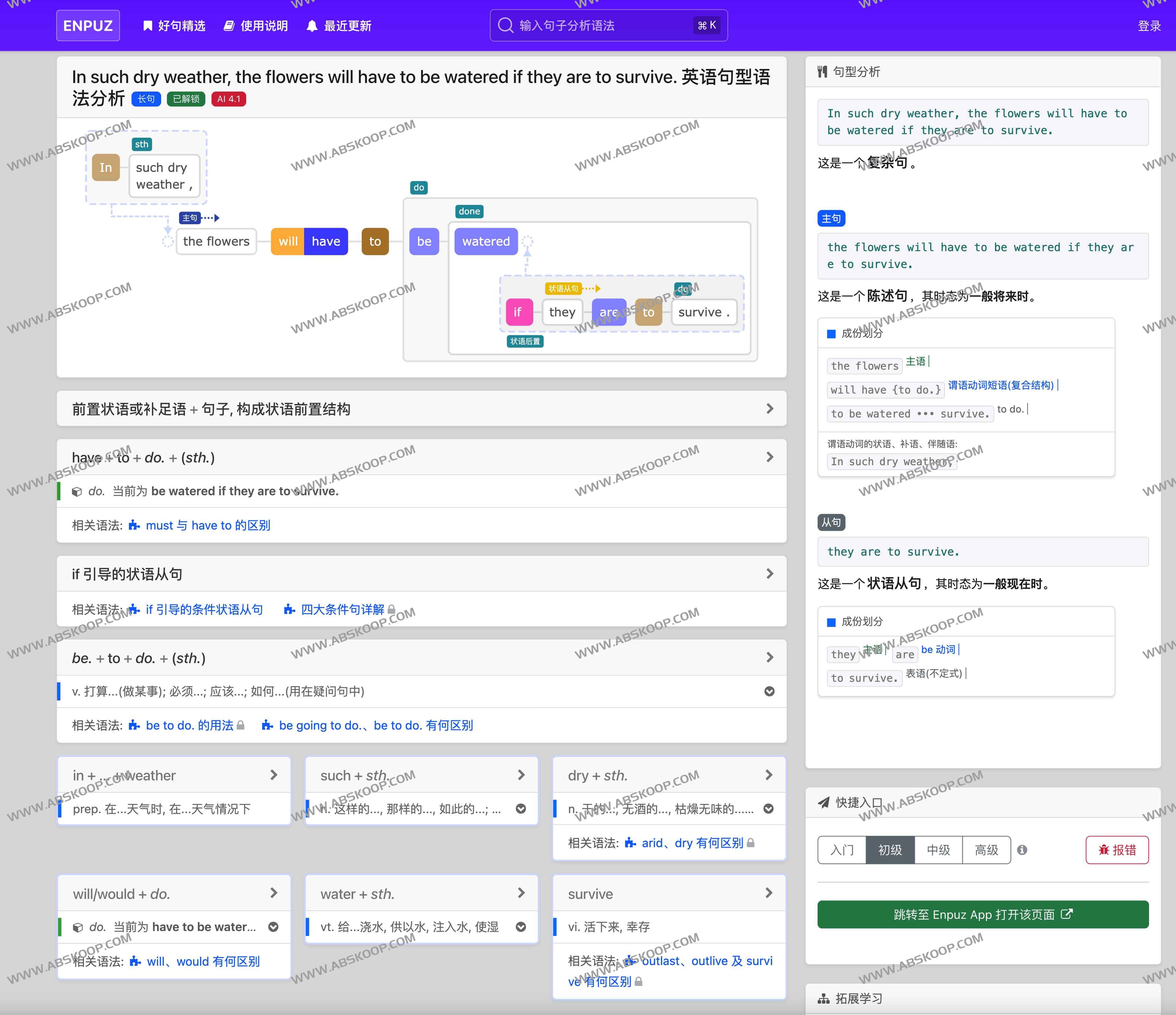
Task: Click the 登录 login link
Action: tap(1149, 26)
